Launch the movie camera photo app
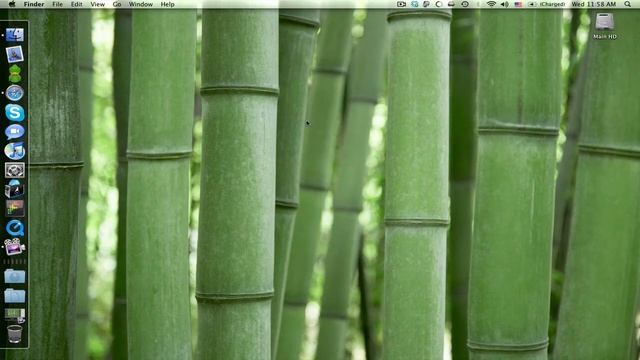This screenshot has height=360, width=640. 15,247
